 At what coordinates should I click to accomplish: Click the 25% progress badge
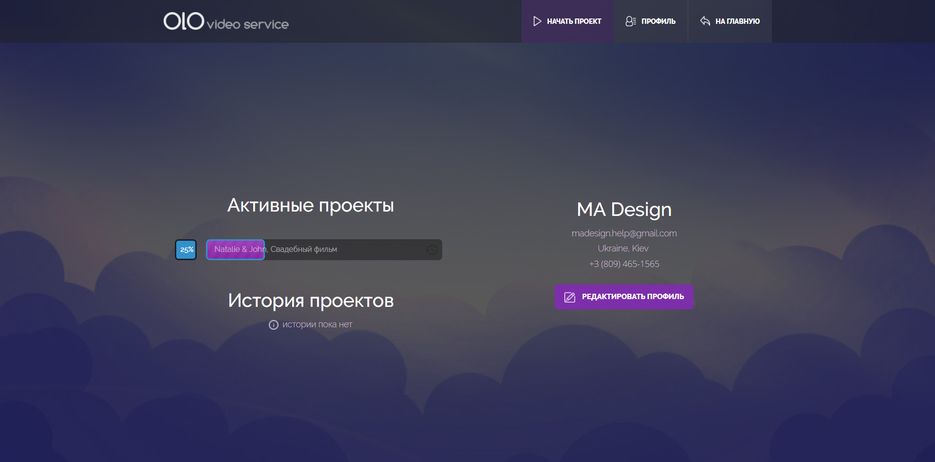click(x=186, y=250)
